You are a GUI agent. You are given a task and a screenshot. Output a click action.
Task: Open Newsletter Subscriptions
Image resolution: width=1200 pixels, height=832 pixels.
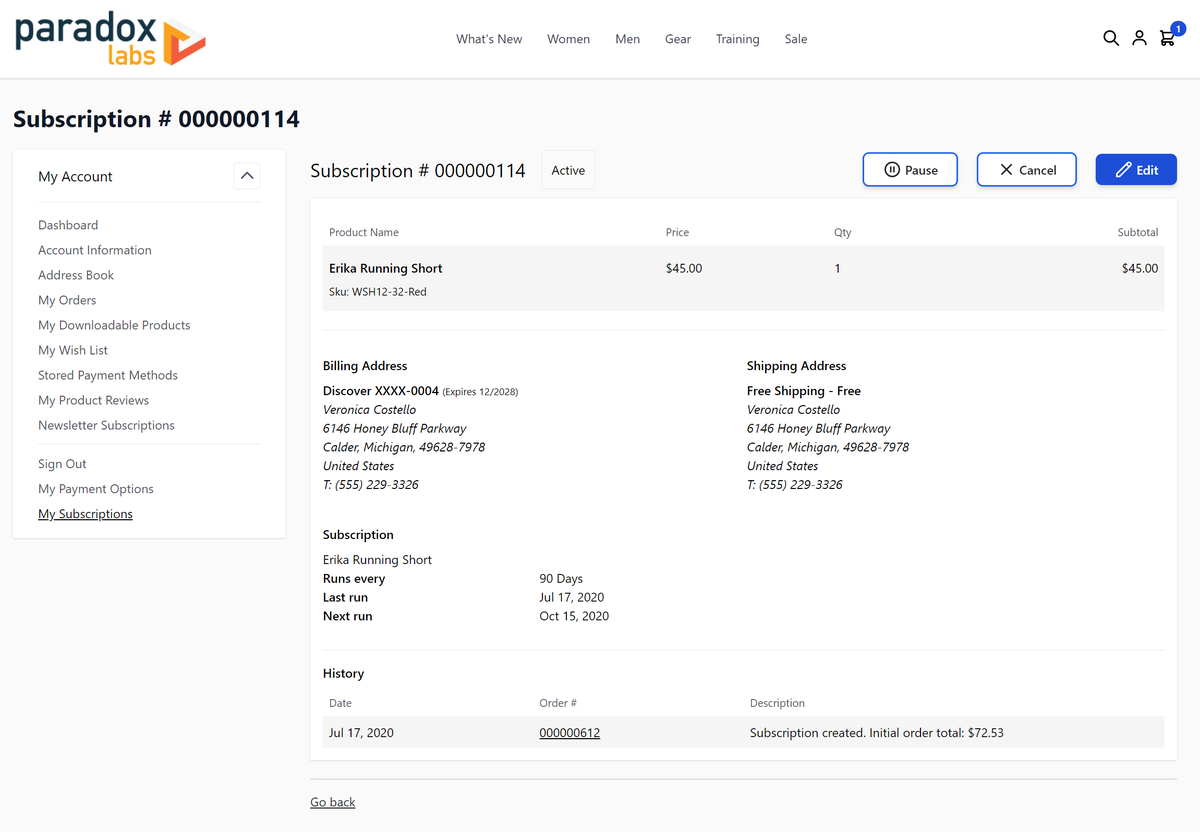click(x=106, y=425)
